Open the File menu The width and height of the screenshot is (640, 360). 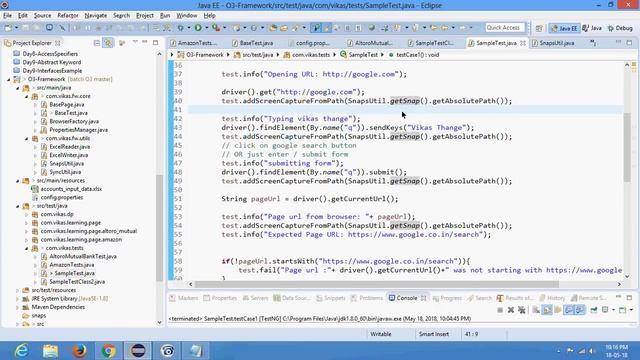pyautogui.click(x=7, y=16)
